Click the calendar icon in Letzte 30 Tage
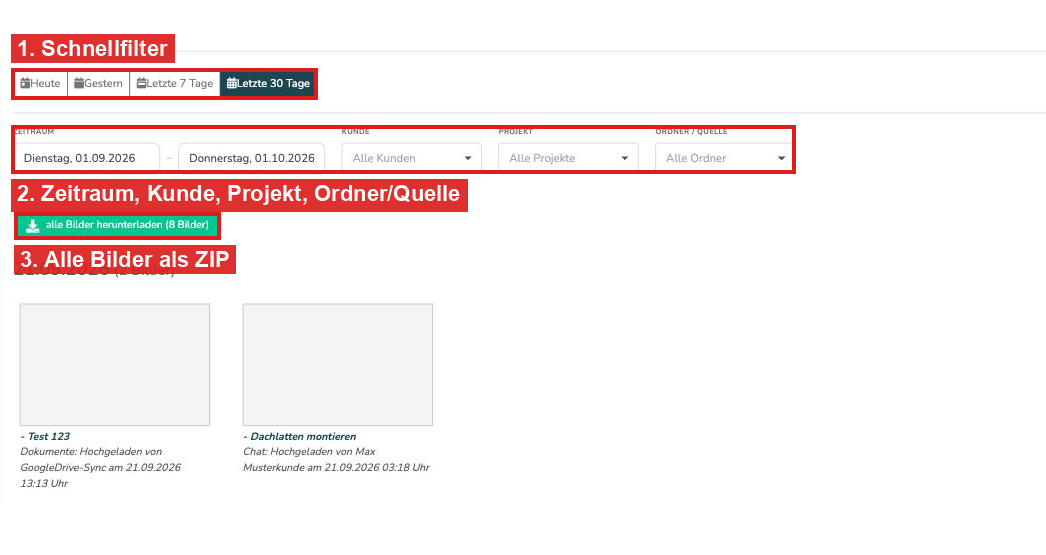This screenshot has height=555, width=1046. [x=231, y=83]
